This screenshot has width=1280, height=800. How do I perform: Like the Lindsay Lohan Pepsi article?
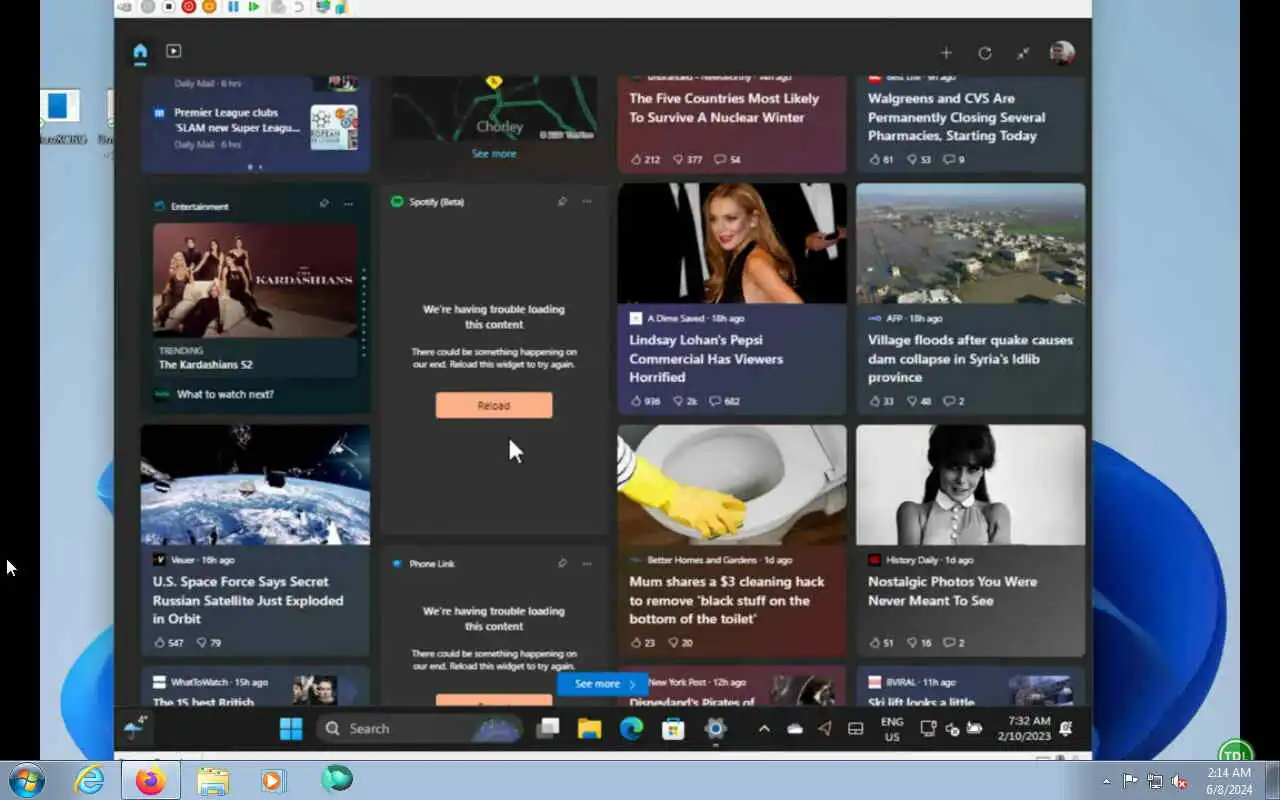(645, 401)
